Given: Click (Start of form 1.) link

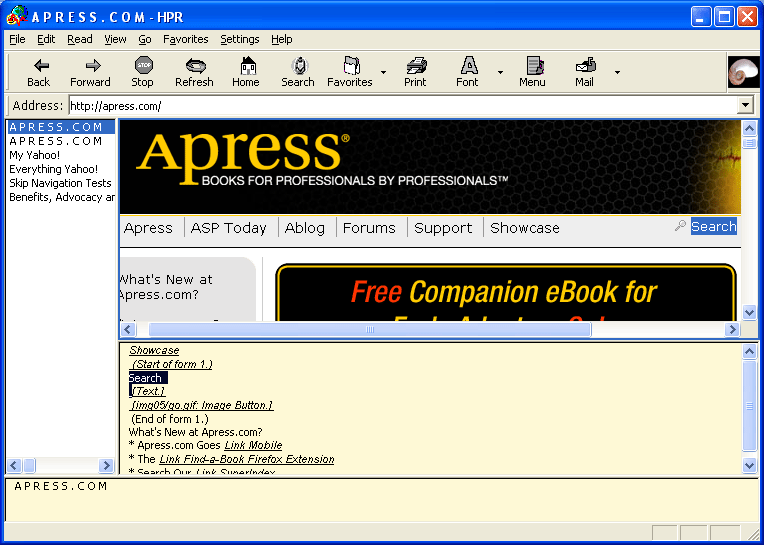Looking at the screenshot, I should click(172, 364).
